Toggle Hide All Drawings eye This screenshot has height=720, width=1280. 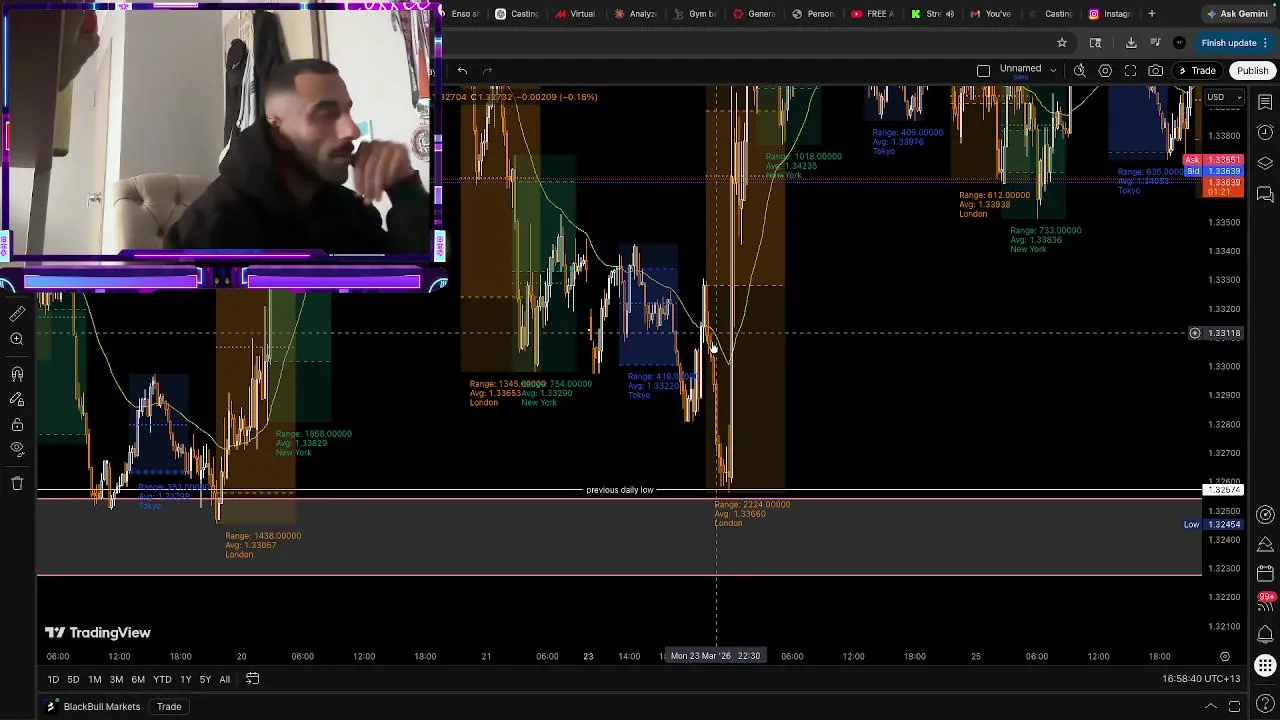[x=17, y=450]
